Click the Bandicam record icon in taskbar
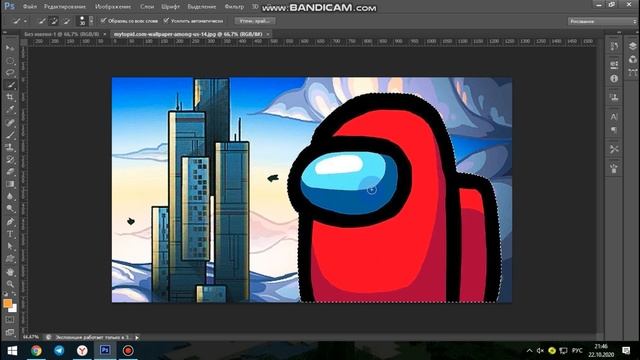640x360 pixels. (x=128, y=350)
